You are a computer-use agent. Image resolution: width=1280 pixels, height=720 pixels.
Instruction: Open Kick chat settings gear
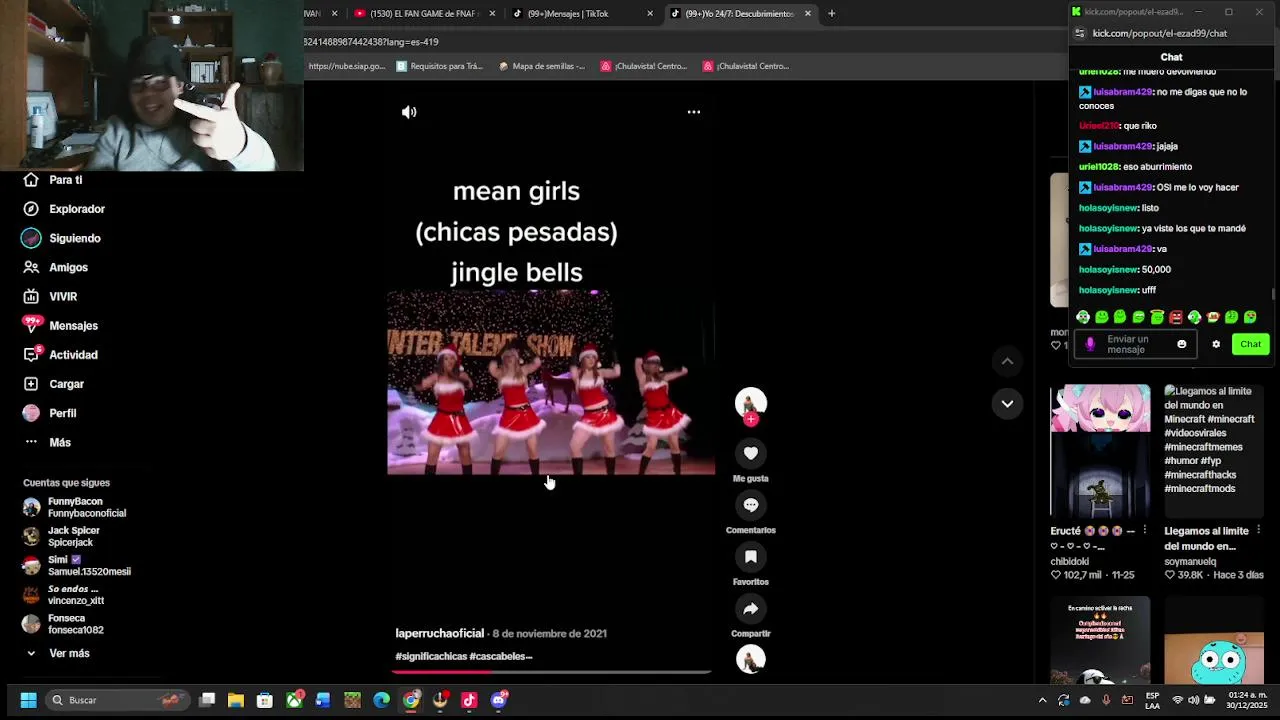coord(1216,344)
